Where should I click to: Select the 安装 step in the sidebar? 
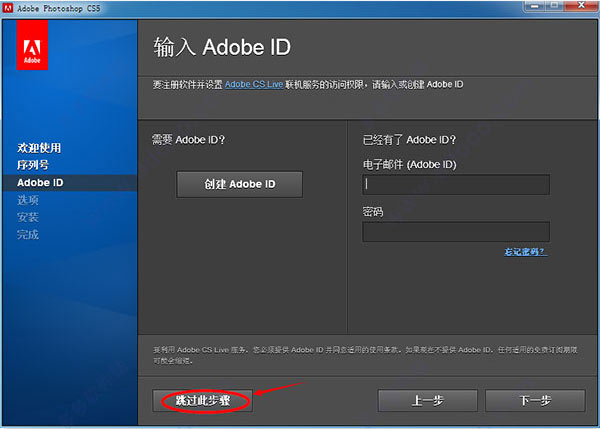tap(28, 217)
